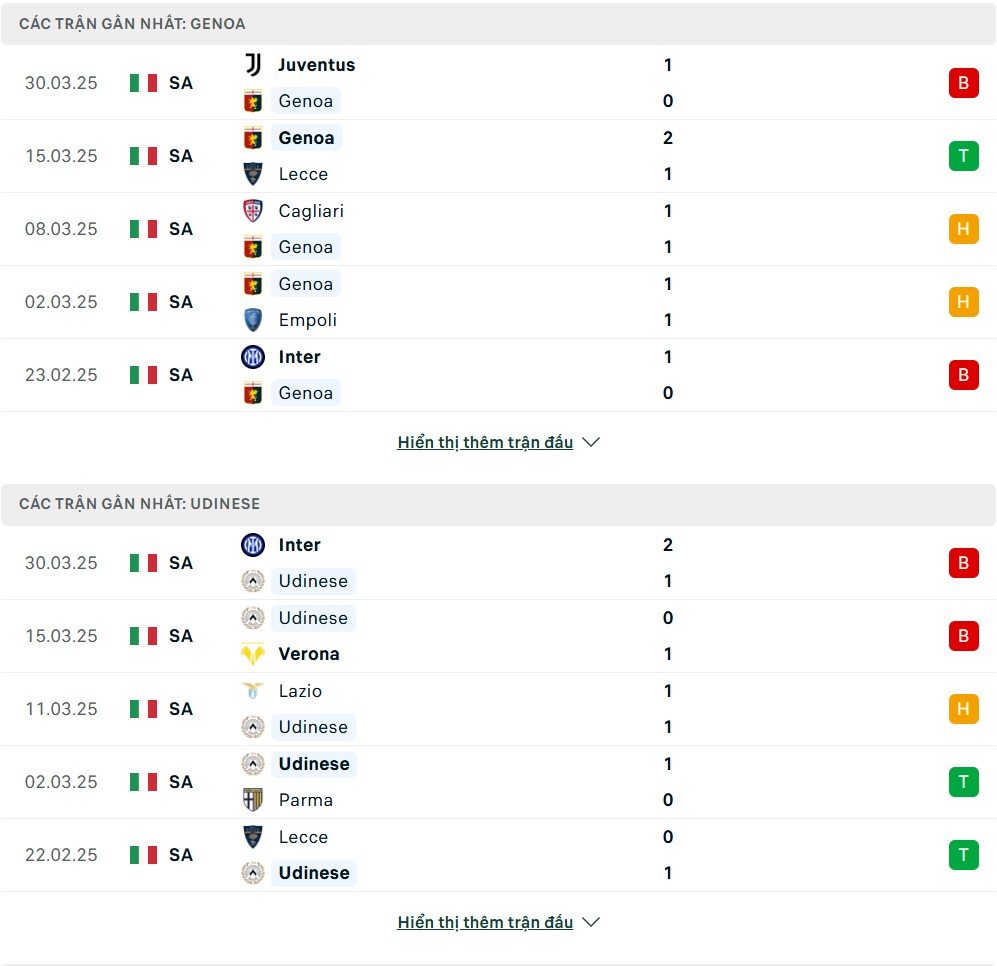Open 'Hiển thị thêm trận đấu' link under Udinese
This screenshot has height=966, width=997.
pyautogui.click(x=485, y=922)
